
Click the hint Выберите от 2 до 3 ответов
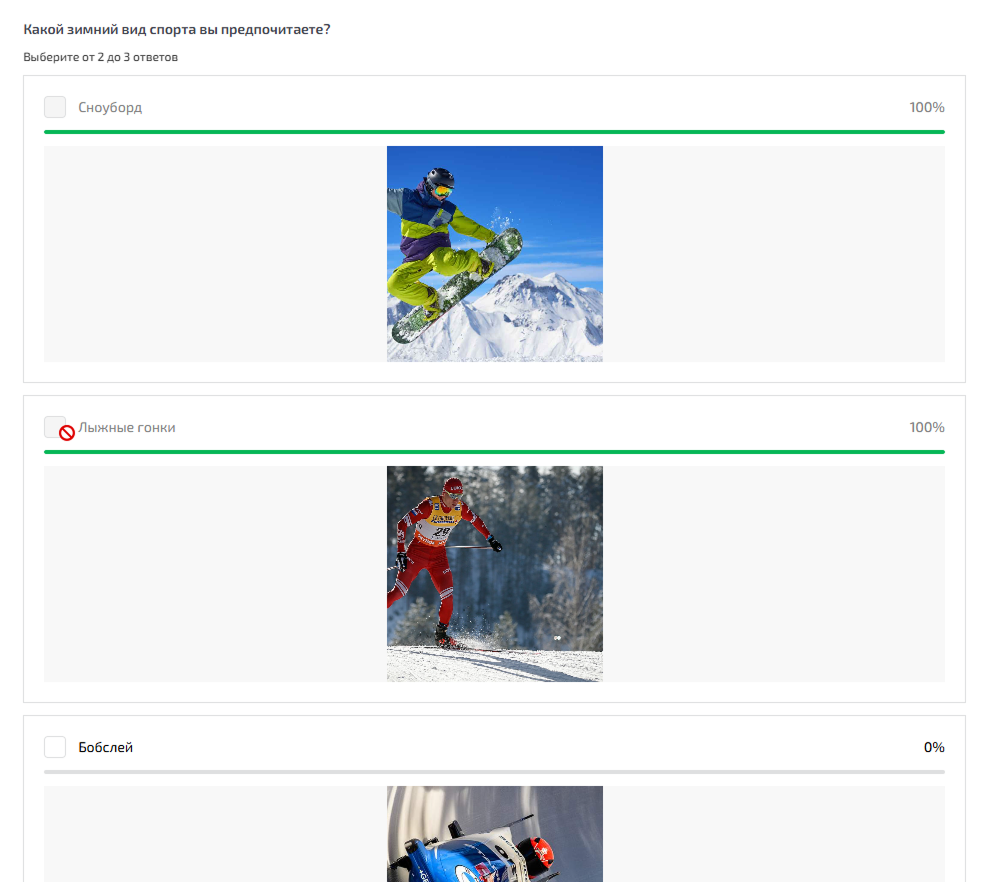tap(101, 57)
